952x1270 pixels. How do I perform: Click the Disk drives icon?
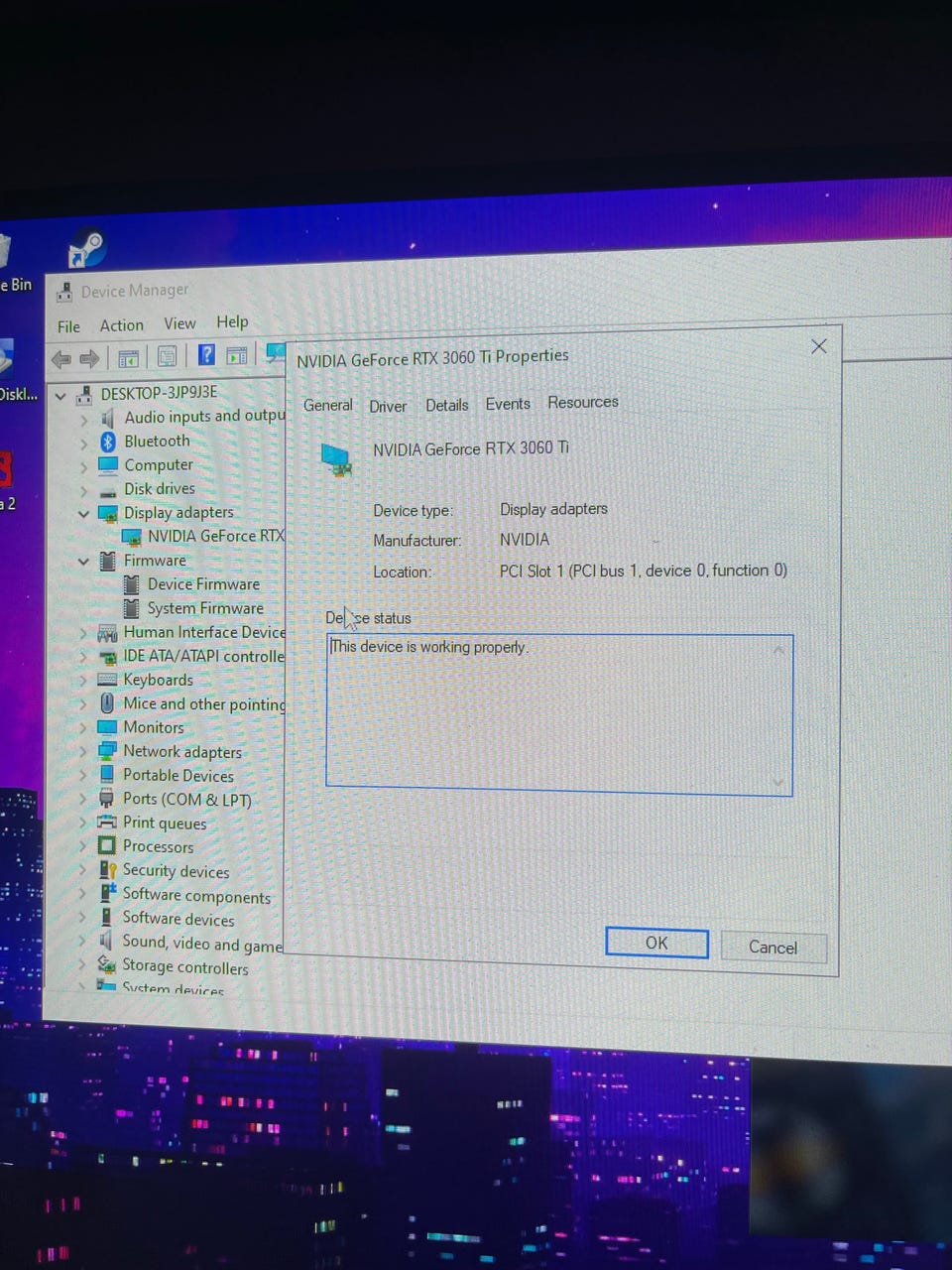tap(108, 490)
